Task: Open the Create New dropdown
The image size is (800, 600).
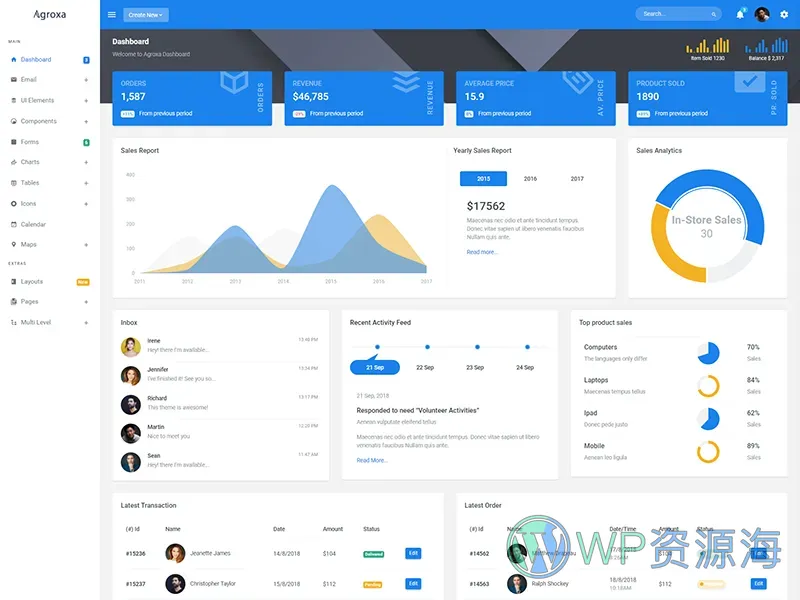Action: pyautogui.click(x=146, y=15)
